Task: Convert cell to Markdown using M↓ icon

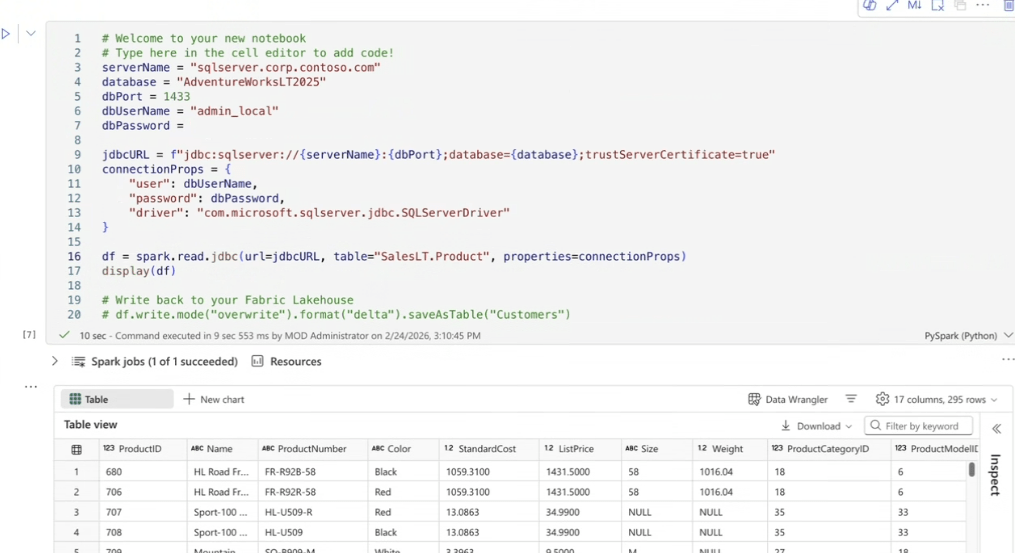Action: (x=914, y=5)
